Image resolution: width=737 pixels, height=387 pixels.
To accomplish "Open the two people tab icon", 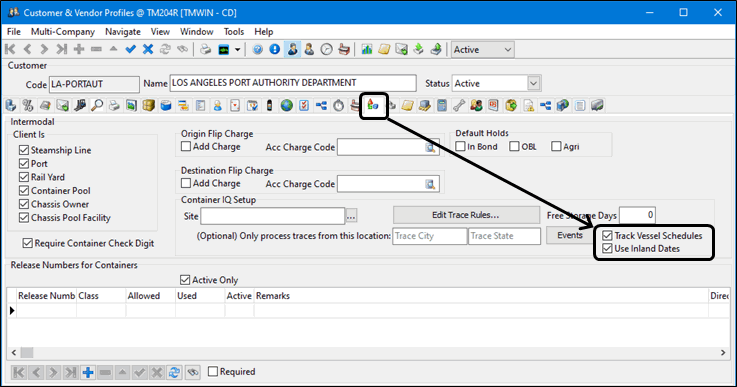I will click(x=476, y=105).
